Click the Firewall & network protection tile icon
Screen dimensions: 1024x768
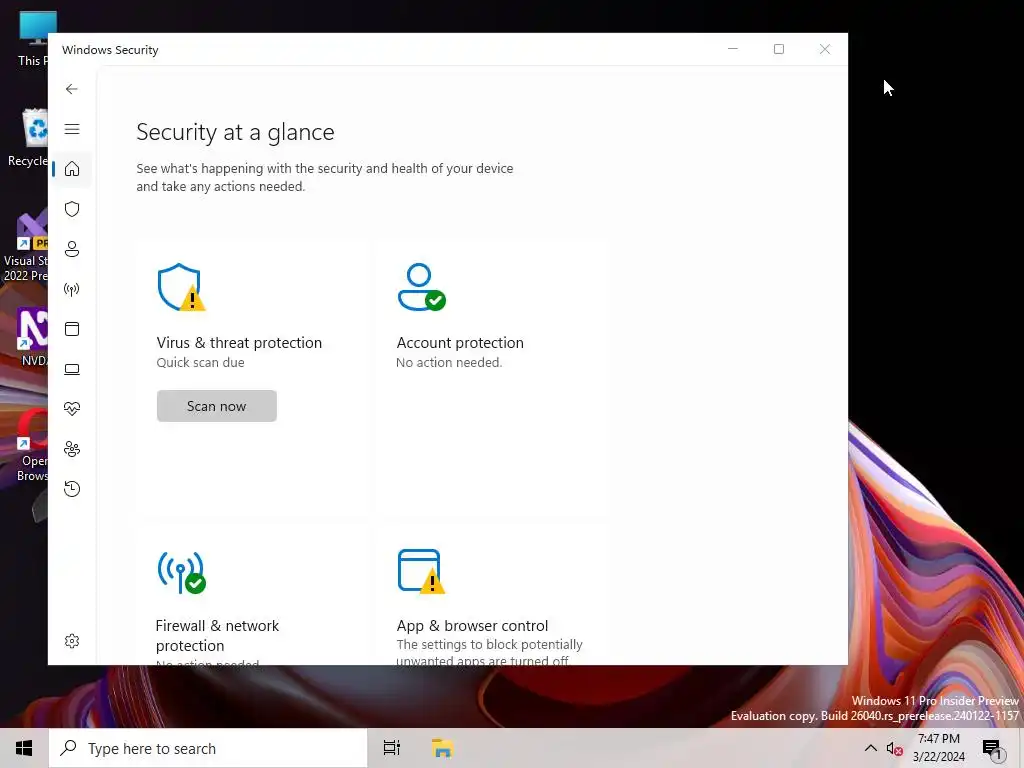click(182, 572)
